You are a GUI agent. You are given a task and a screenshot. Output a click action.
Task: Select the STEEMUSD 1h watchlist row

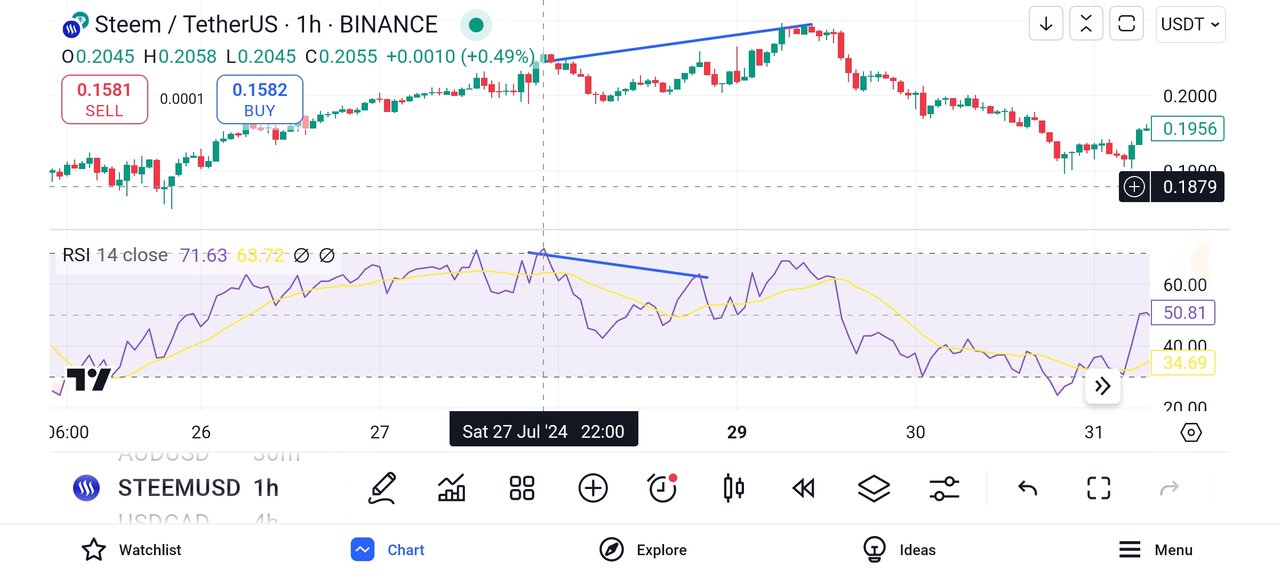click(x=175, y=488)
